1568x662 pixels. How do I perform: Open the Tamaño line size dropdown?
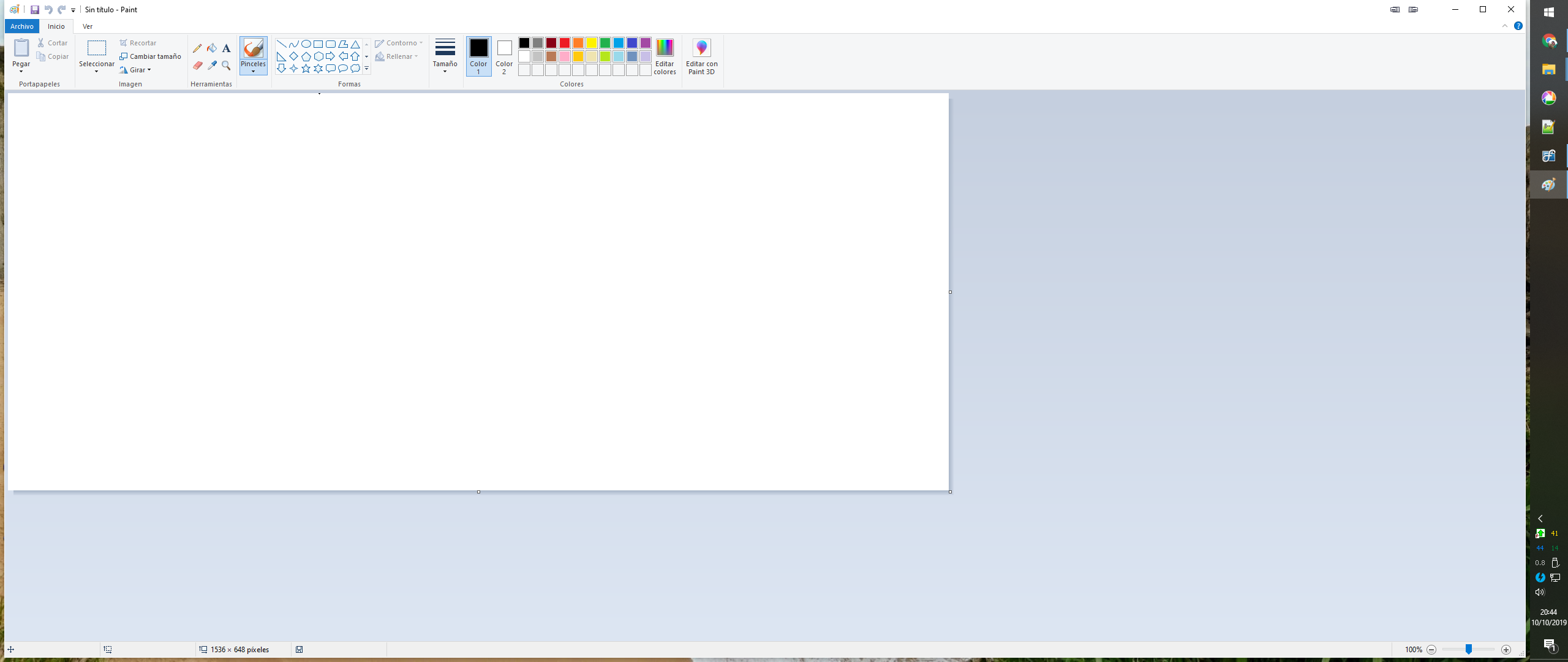tap(445, 57)
